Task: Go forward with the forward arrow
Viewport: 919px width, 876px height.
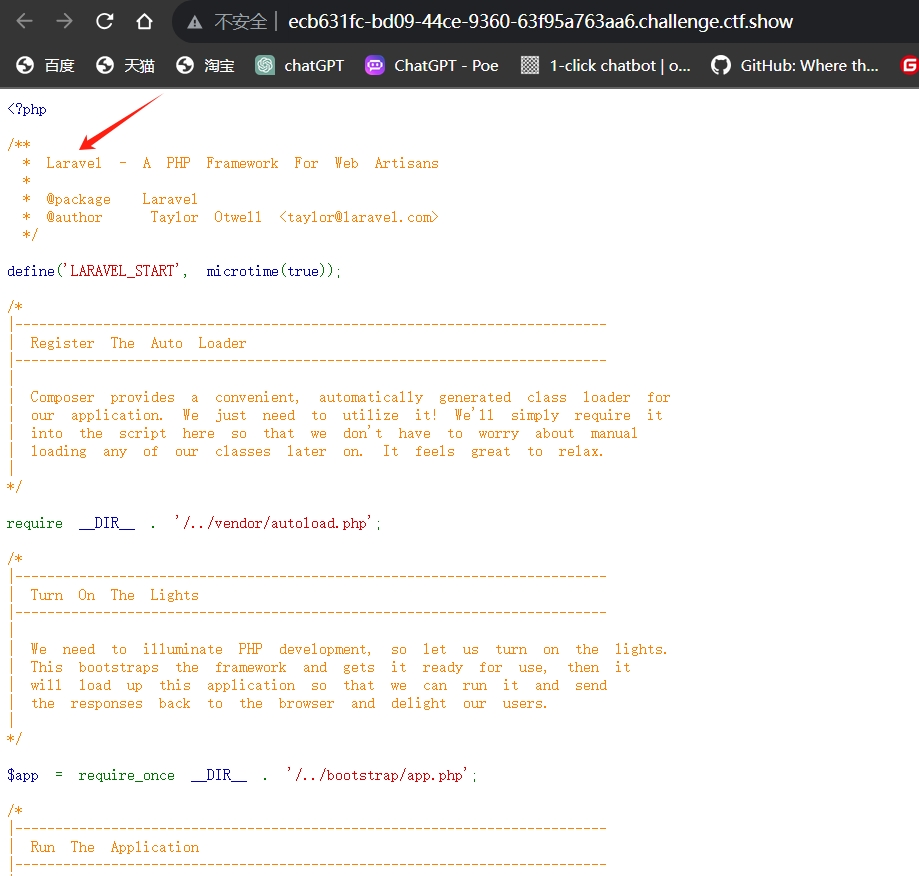Action: click(64, 22)
